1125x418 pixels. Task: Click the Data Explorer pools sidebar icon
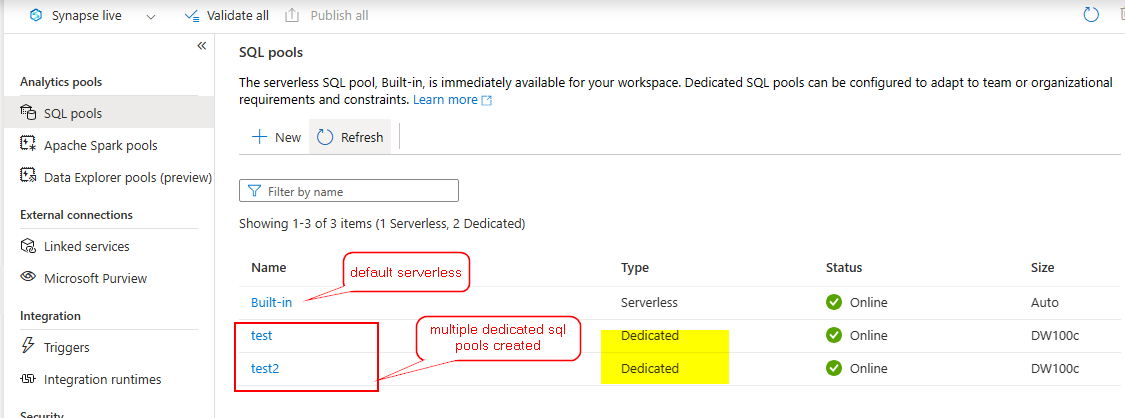click(x=28, y=176)
